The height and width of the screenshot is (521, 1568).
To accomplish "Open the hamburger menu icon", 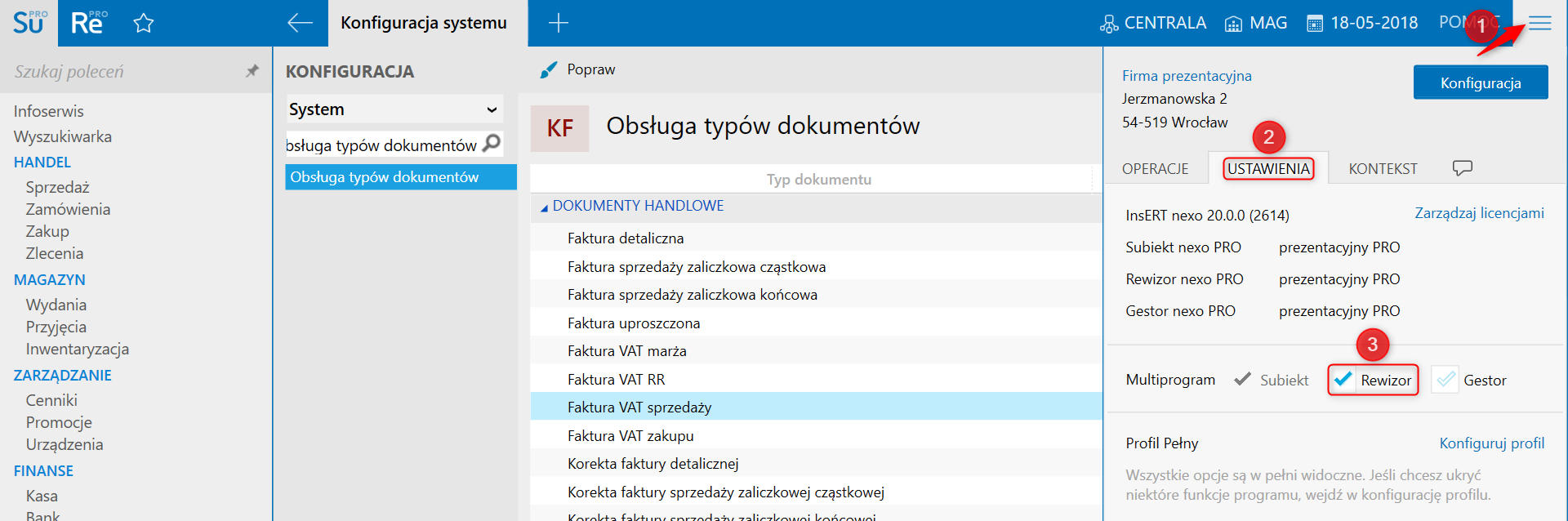I will pyautogui.click(x=1539, y=23).
